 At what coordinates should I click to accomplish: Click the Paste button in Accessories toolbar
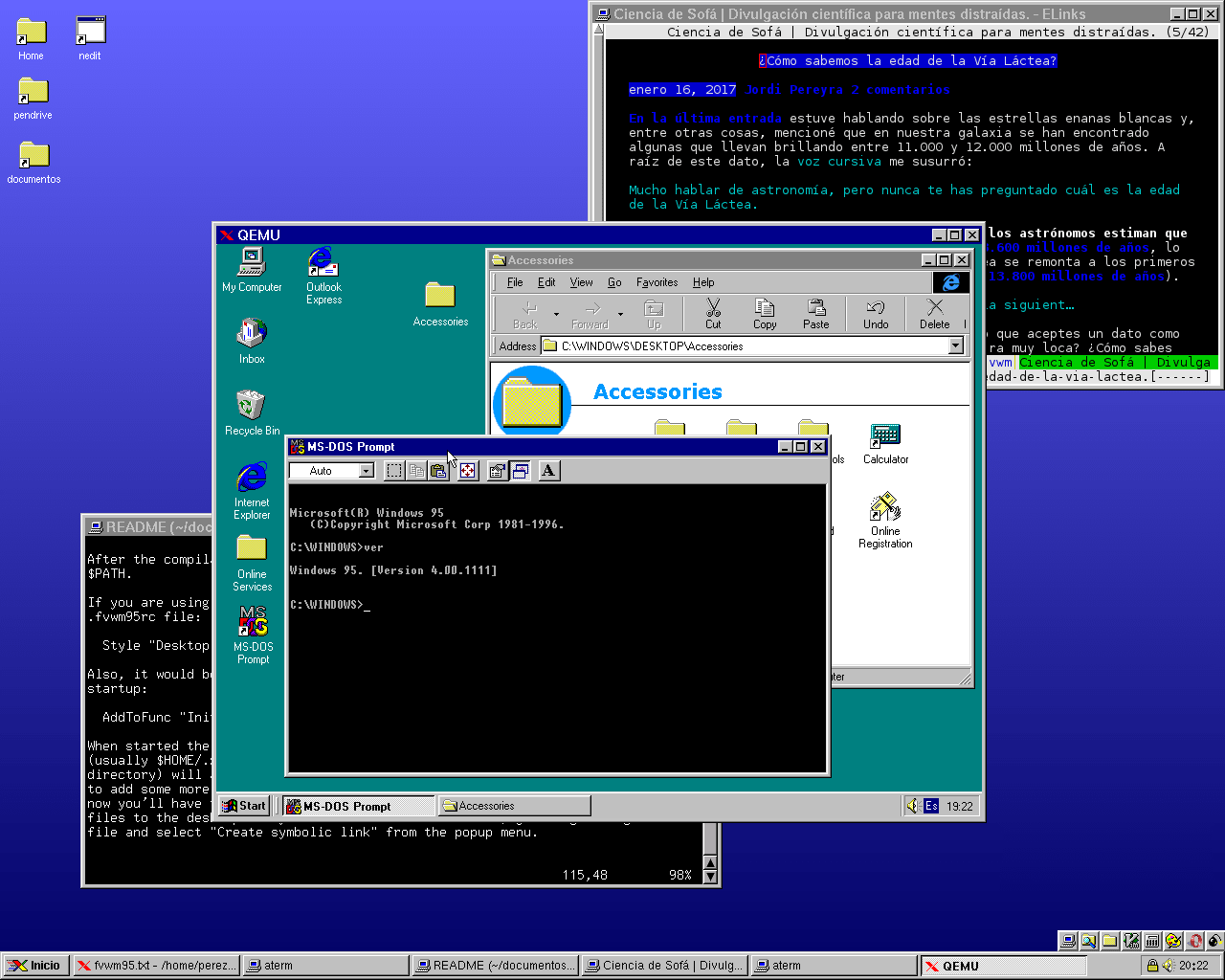tap(816, 314)
